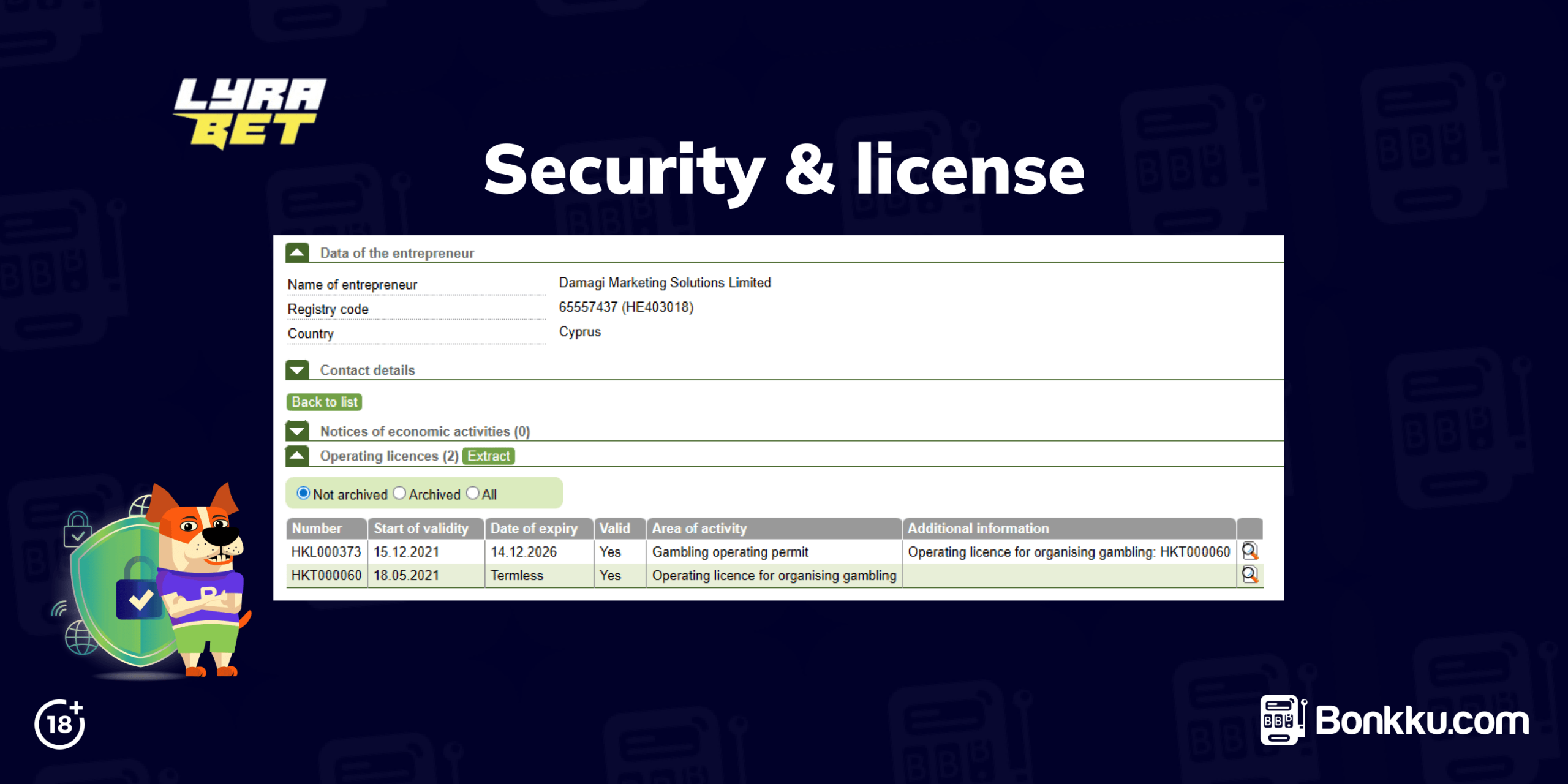Click 'Operating licence for organising gambling' activity cell
1568x784 pixels.
[774, 575]
